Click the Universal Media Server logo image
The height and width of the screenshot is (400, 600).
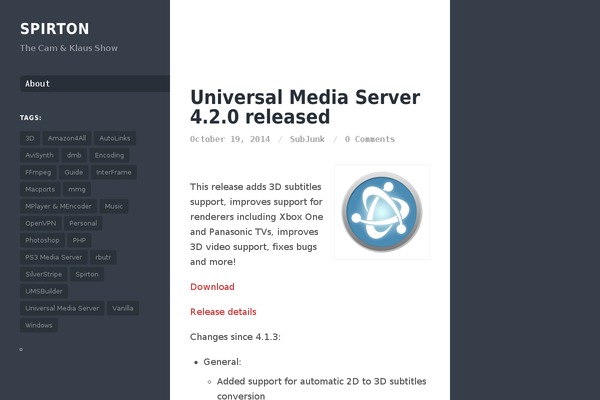pos(382,212)
